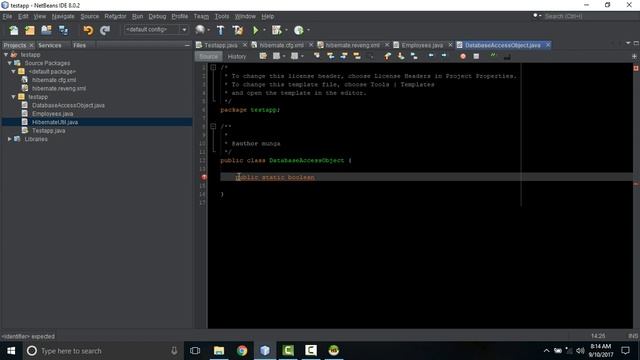The height and width of the screenshot is (360, 640).
Task: Minimize the Projects panel
Action: (187, 45)
